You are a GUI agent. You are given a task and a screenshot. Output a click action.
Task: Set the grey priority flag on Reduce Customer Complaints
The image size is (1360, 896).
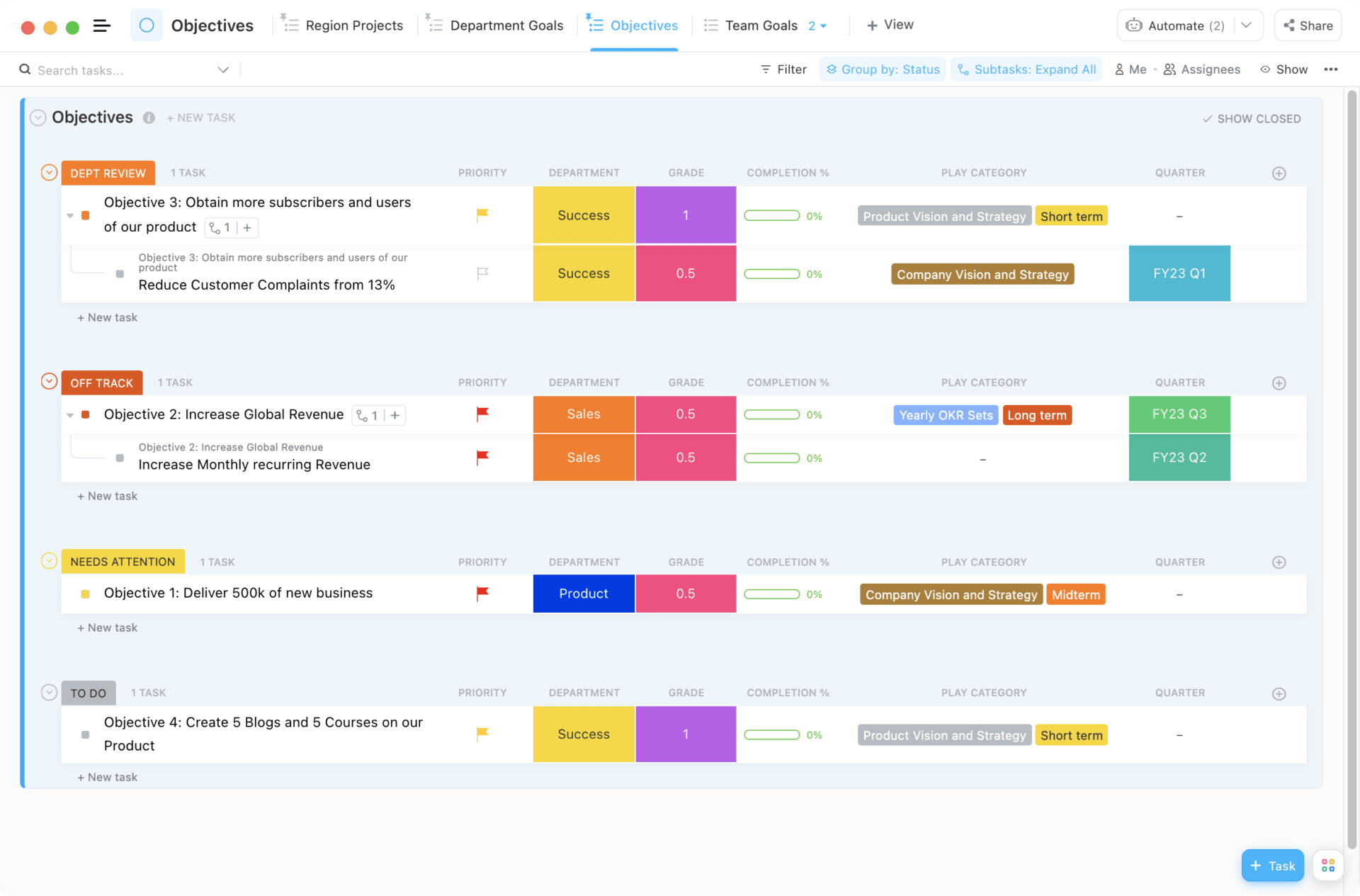coord(482,273)
